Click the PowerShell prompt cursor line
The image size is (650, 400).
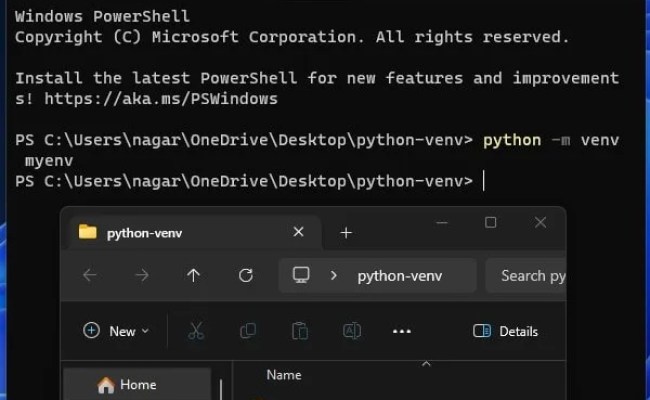pos(250,181)
